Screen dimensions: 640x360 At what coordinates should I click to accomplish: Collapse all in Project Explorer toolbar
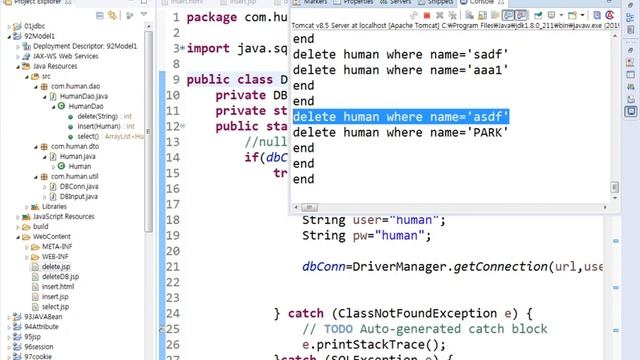tap(100, 16)
